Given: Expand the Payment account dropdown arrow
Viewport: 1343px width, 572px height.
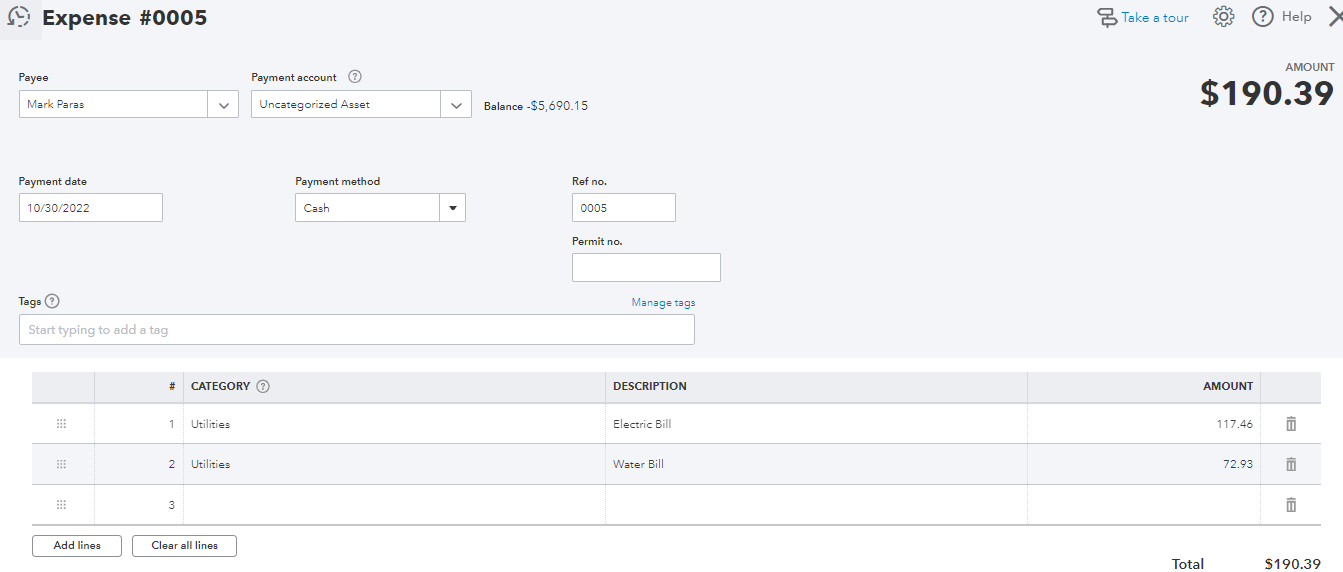Looking at the screenshot, I should tap(456, 104).
